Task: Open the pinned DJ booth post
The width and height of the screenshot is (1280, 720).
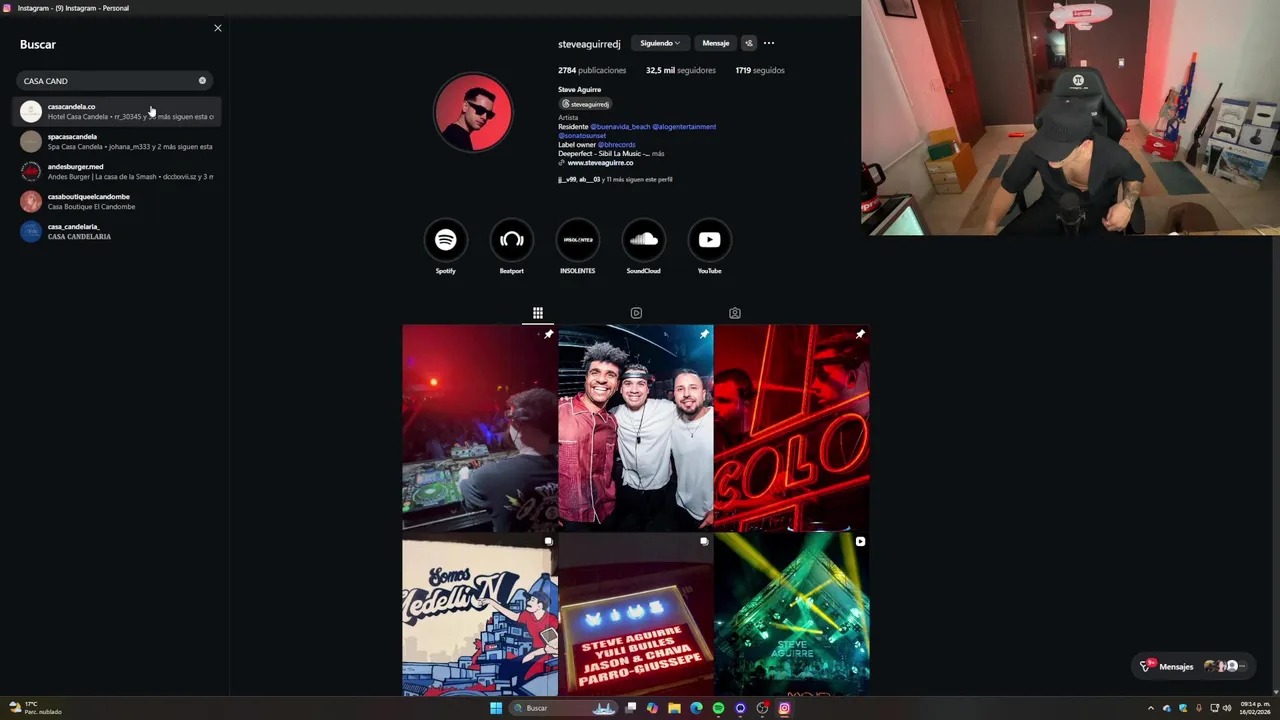Action: (480, 428)
